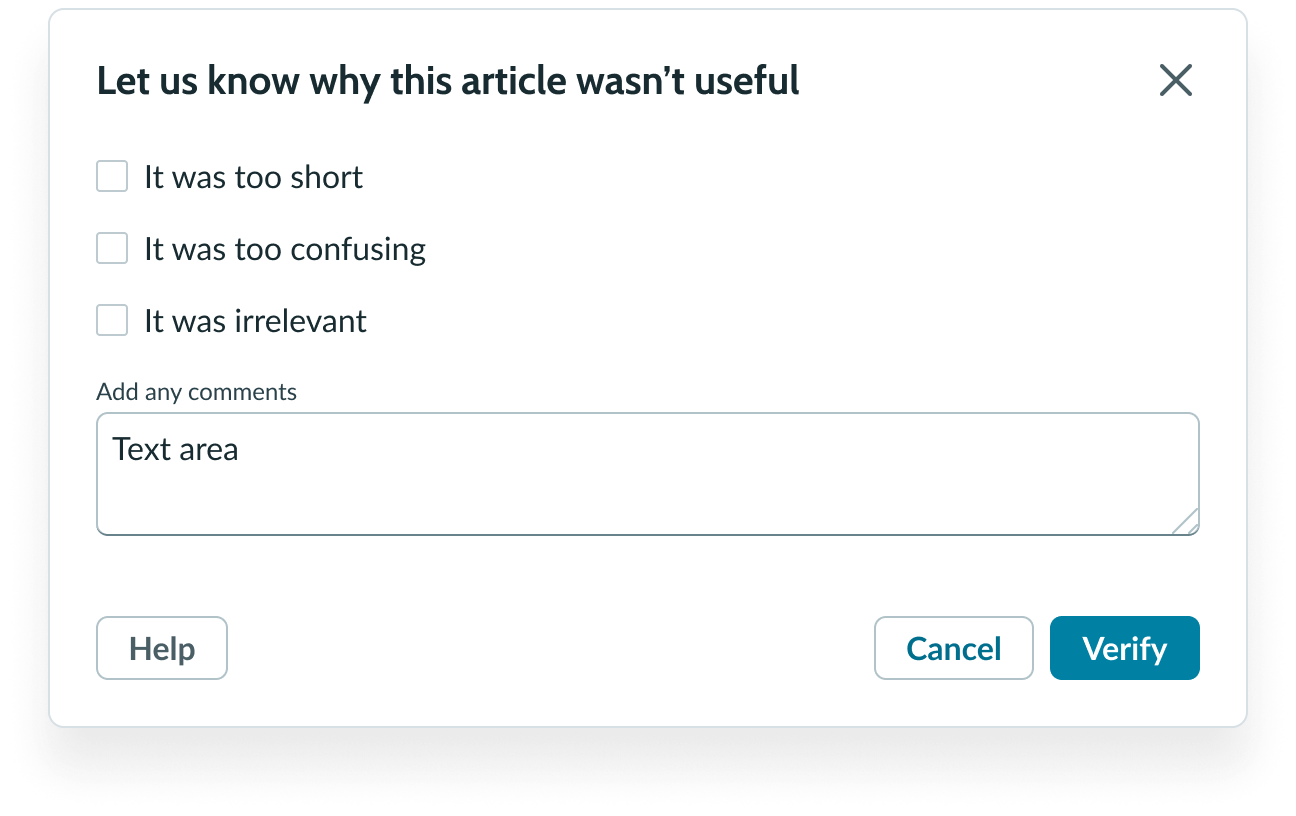Viewport: 1296px width, 816px height.
Task: Close the article feedback dialog
Action: (1175, 80)
